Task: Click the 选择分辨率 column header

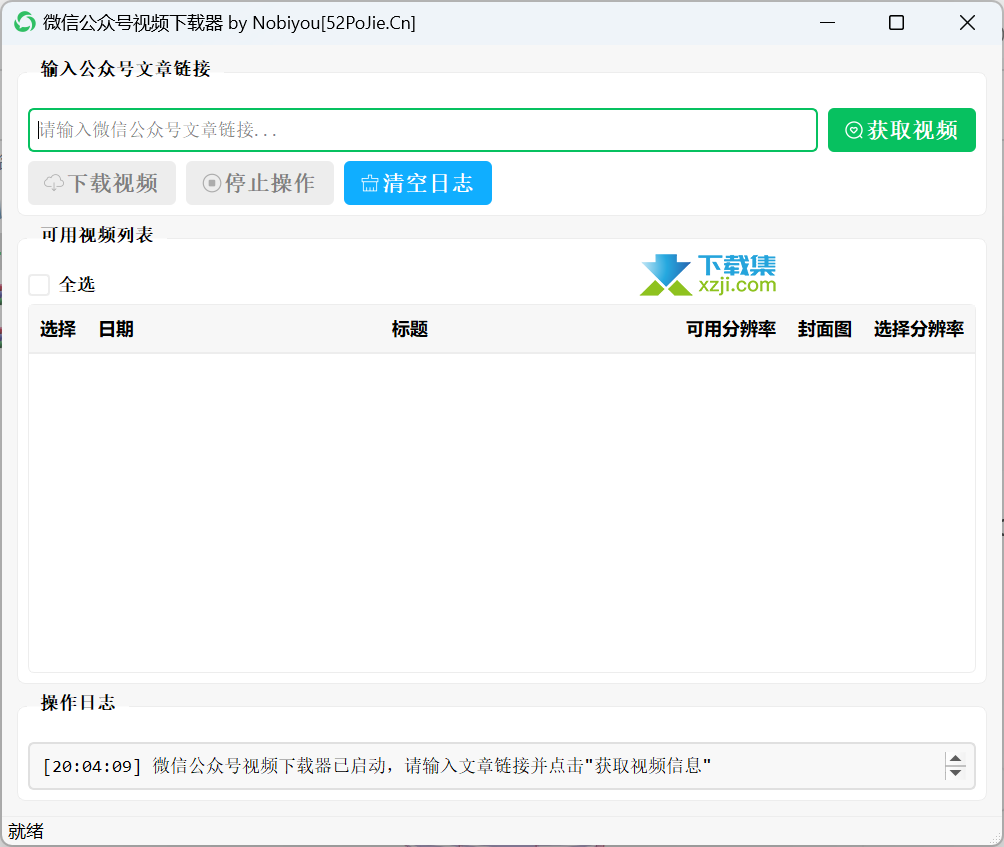Action: pos(919,329)
